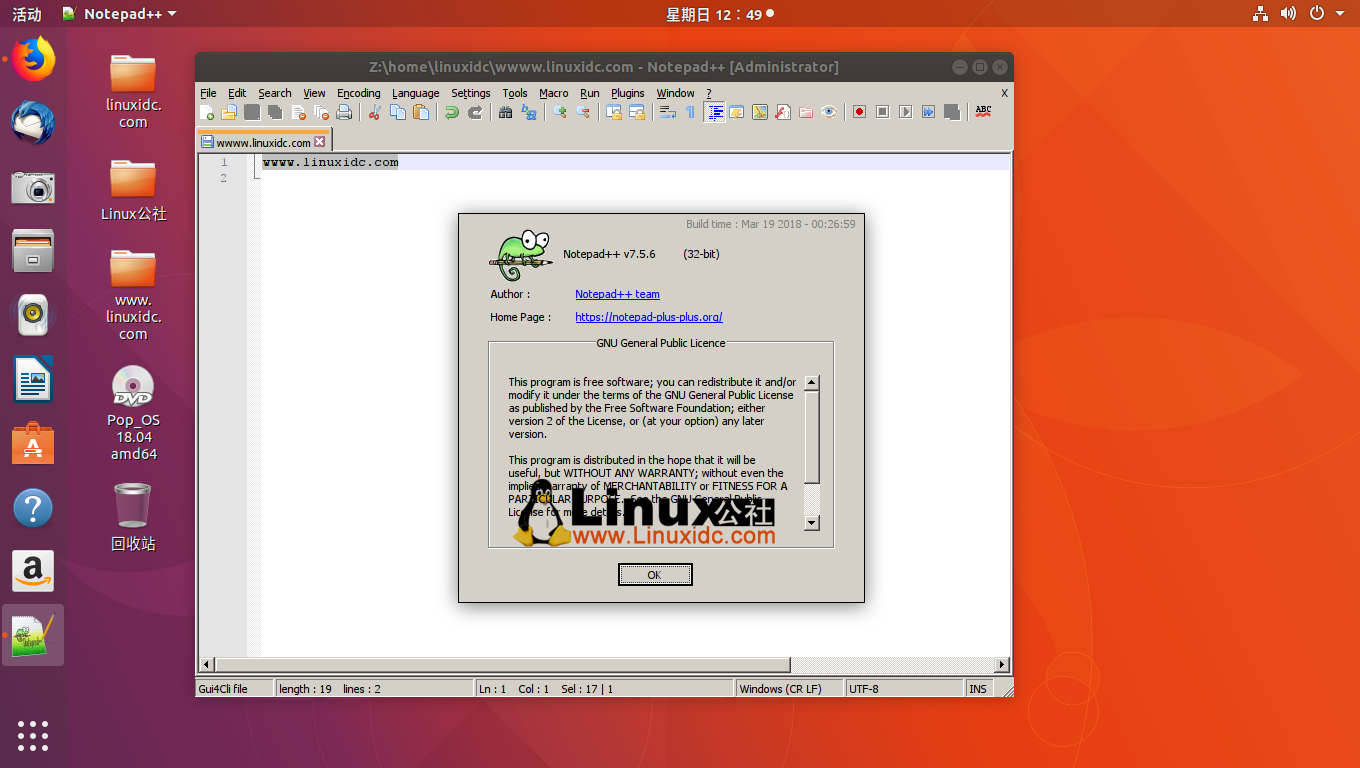Click Run Macro Multiple Times icon
Viewport: 1360px width, 768px height.
tap(928, 112)
